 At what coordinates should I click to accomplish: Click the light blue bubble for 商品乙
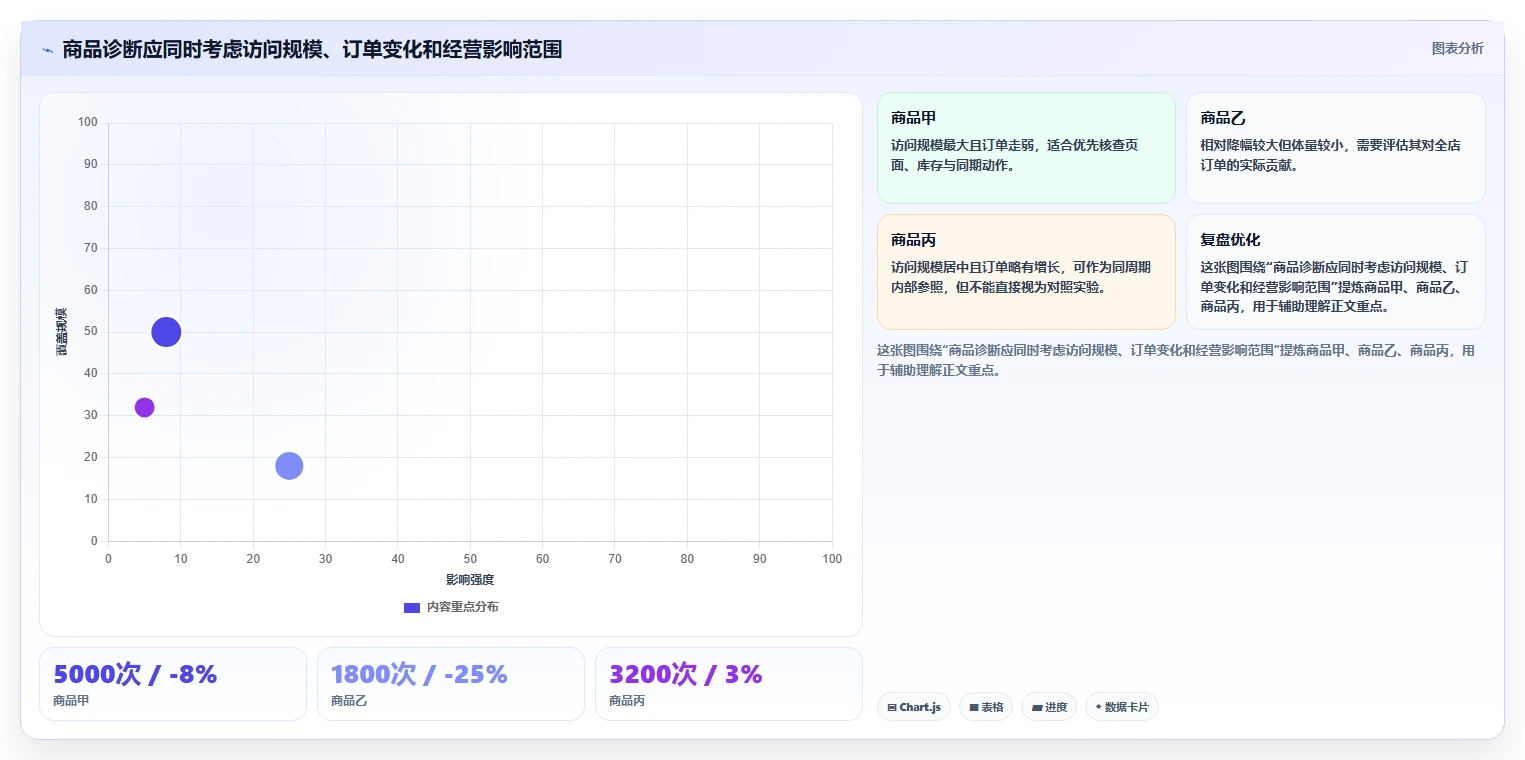click(289, 465)
